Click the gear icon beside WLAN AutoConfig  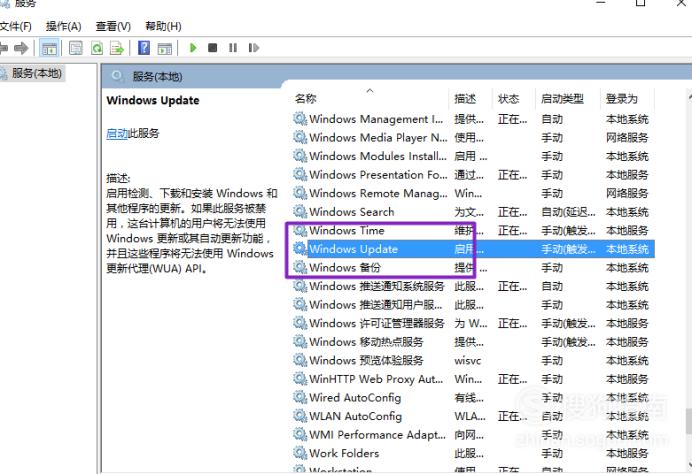point(300,415)
